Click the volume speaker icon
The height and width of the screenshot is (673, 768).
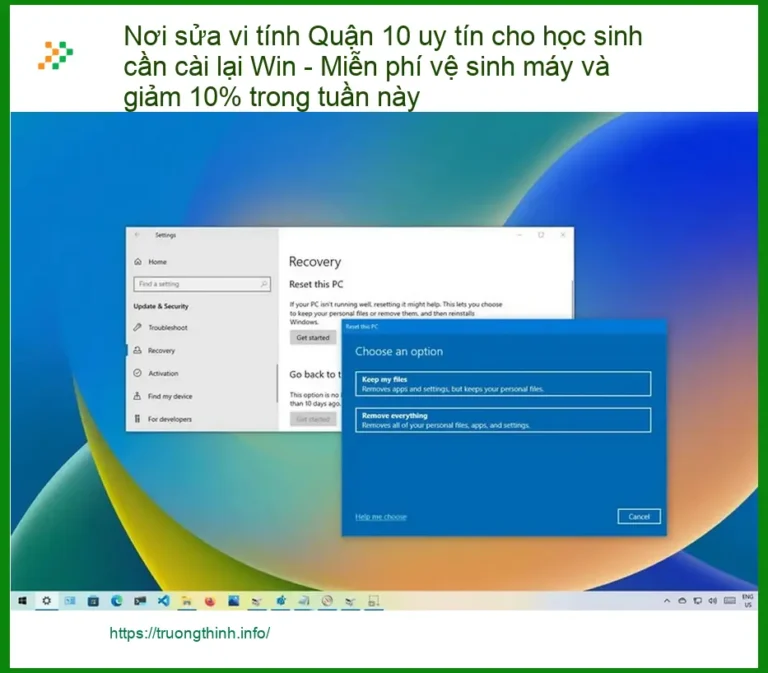tap(713, 601)
